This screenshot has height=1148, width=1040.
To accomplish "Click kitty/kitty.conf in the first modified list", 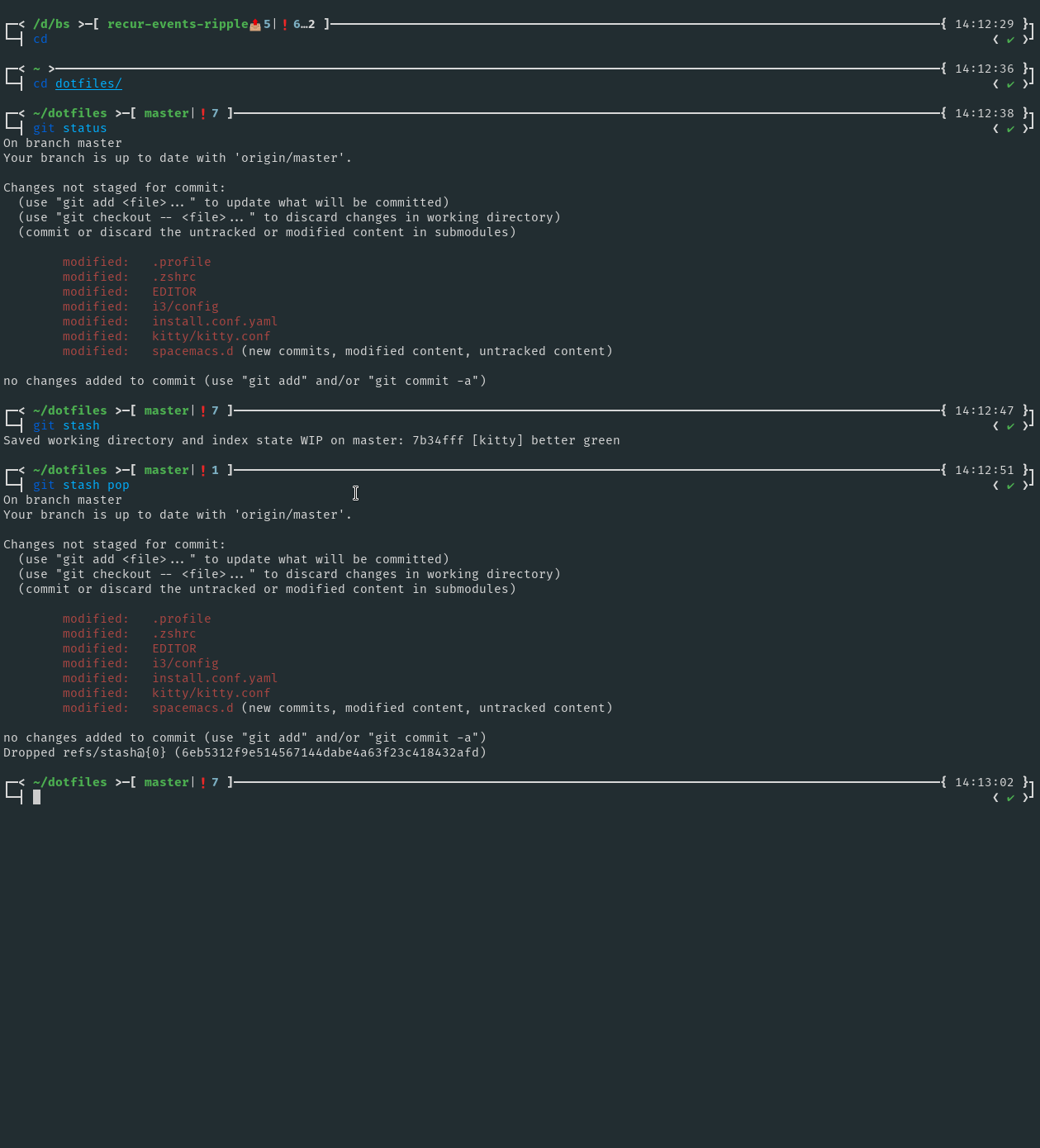I will coord(211,336).
